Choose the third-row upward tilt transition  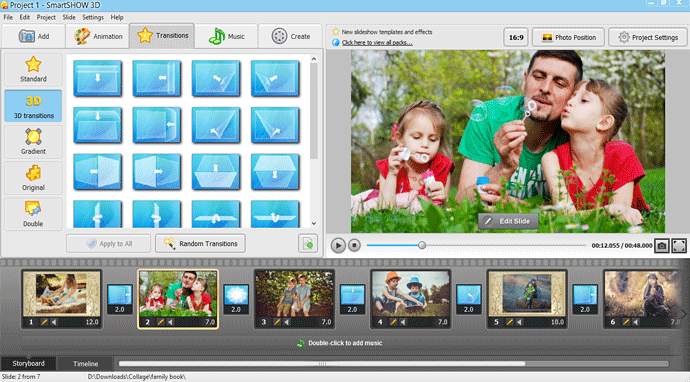point(216,172)
